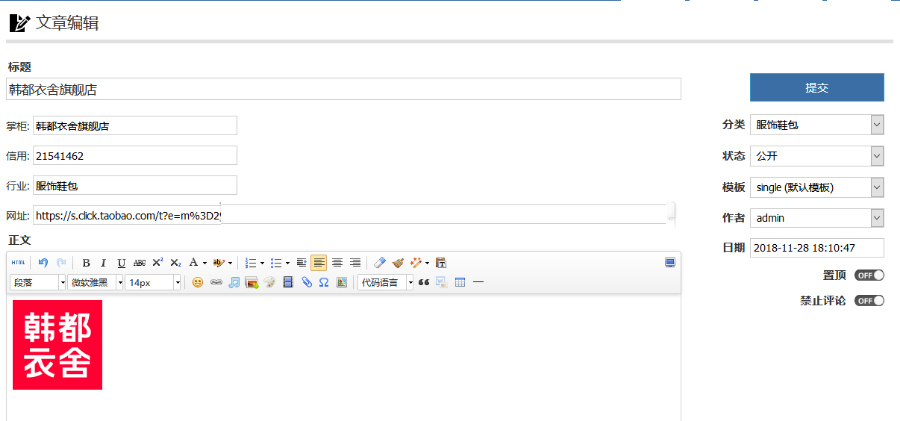This screenshot has width=900, height=421.
Task: Insert a horizontal rule line
Action: pos(478,283)
